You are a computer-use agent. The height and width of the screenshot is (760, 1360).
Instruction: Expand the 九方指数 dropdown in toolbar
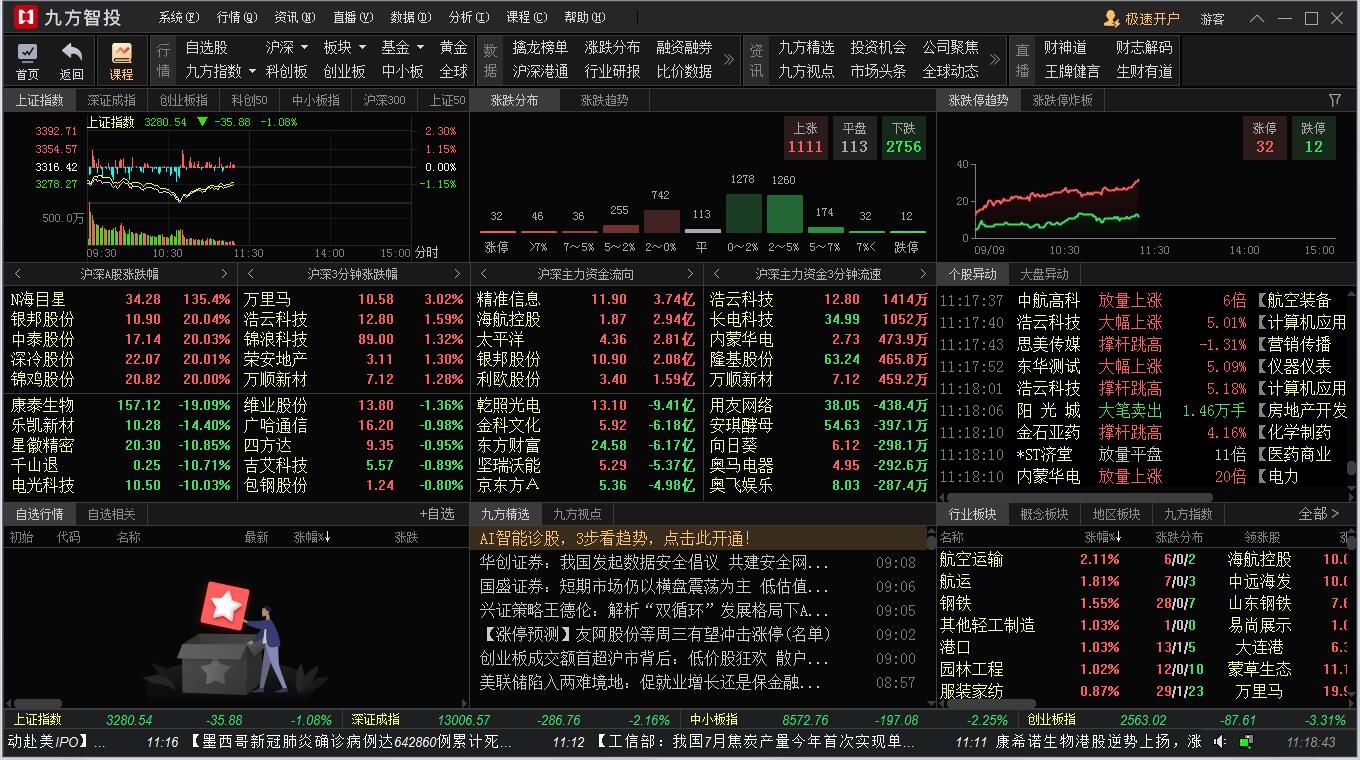coord(252,71)
